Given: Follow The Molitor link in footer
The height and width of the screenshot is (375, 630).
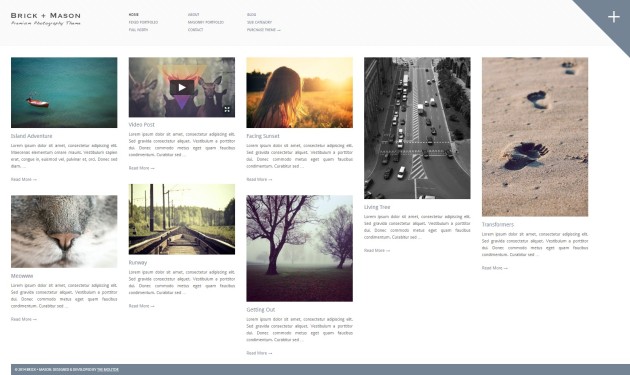Looking at the screenshot, I should pos(108,370).
